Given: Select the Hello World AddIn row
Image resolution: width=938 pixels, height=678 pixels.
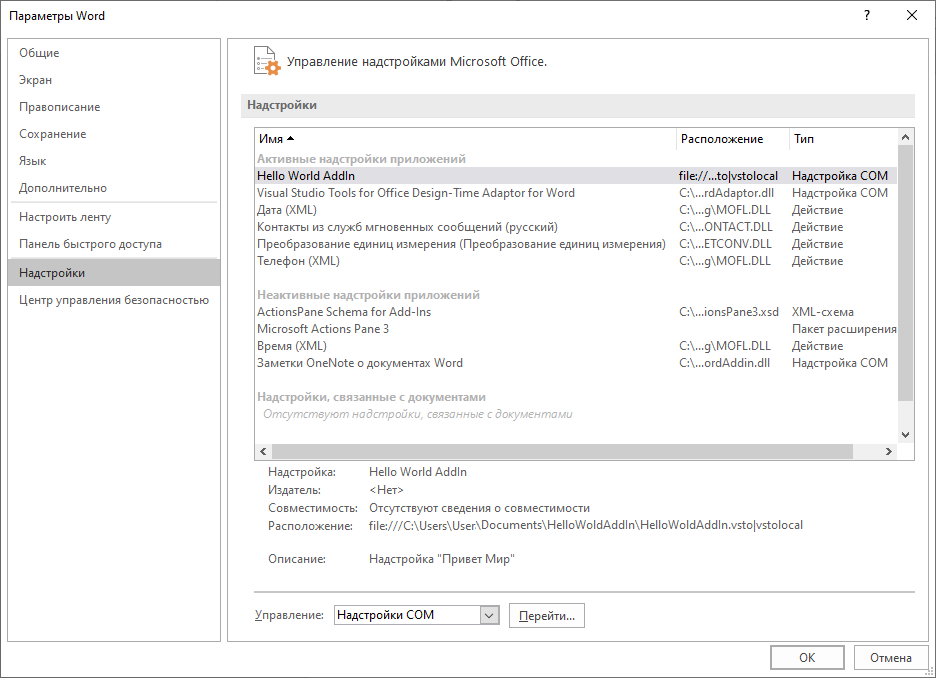Looking at the screenshot, I should point(306,176).
